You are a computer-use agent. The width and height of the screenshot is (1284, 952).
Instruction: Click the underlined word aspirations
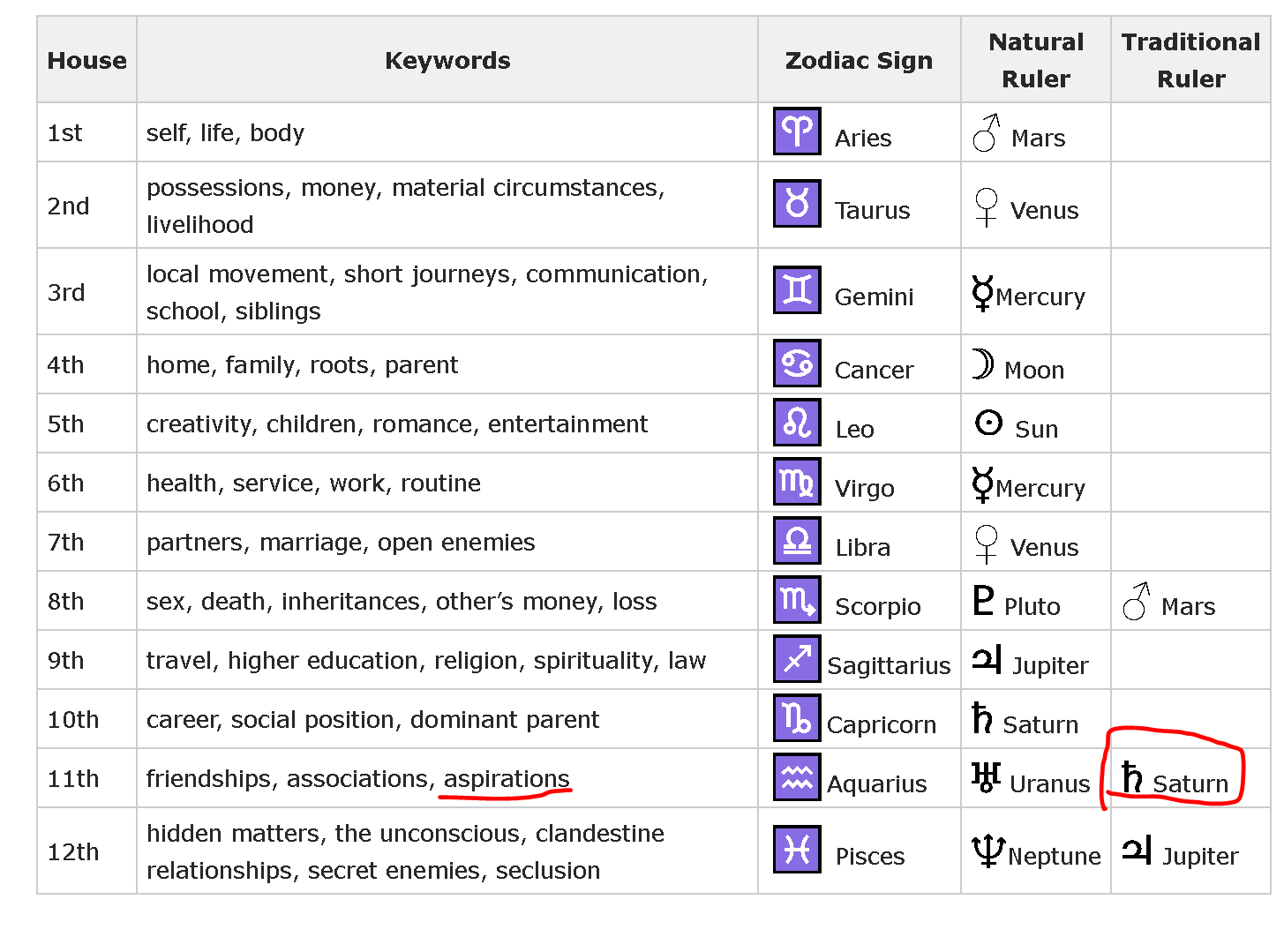pos(507,778)
